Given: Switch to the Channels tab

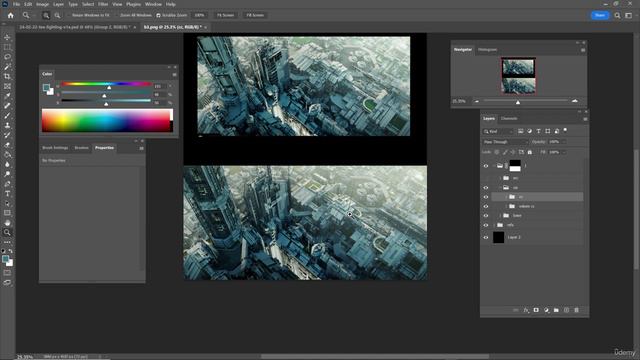Looking at the screenshot, I should point(509,119).
